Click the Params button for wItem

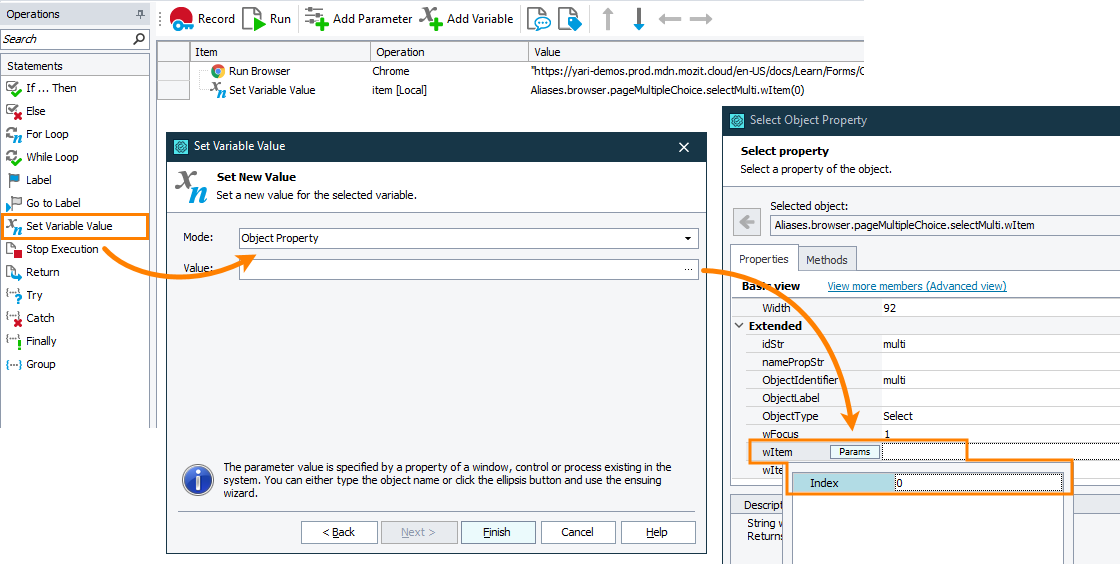coord(854,452)
